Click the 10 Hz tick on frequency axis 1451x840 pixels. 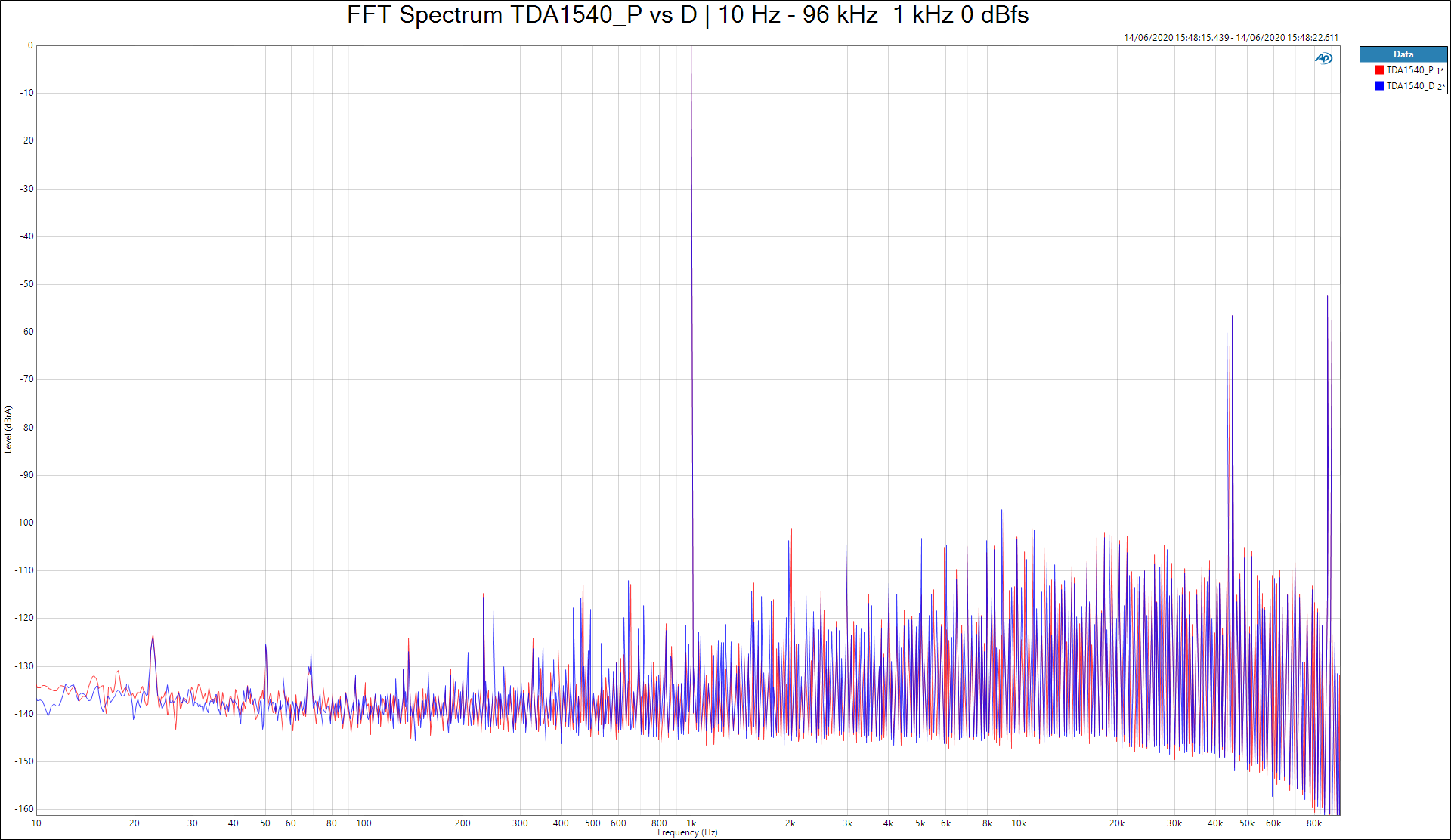pyautogui.click(x=36, y=823)
